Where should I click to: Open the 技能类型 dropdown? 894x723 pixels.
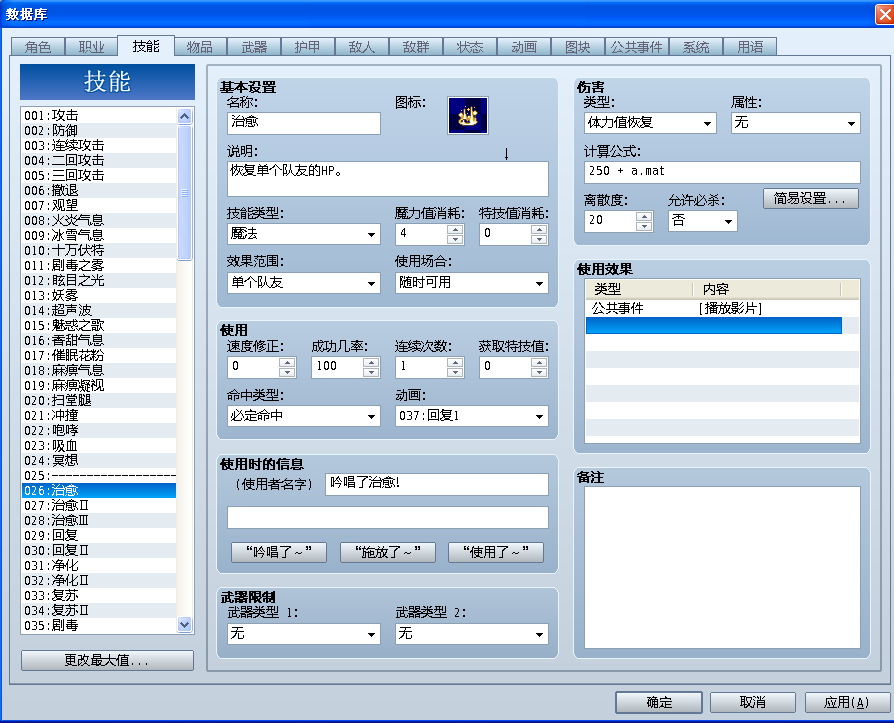pyautogui.click(x=303, y=234)
